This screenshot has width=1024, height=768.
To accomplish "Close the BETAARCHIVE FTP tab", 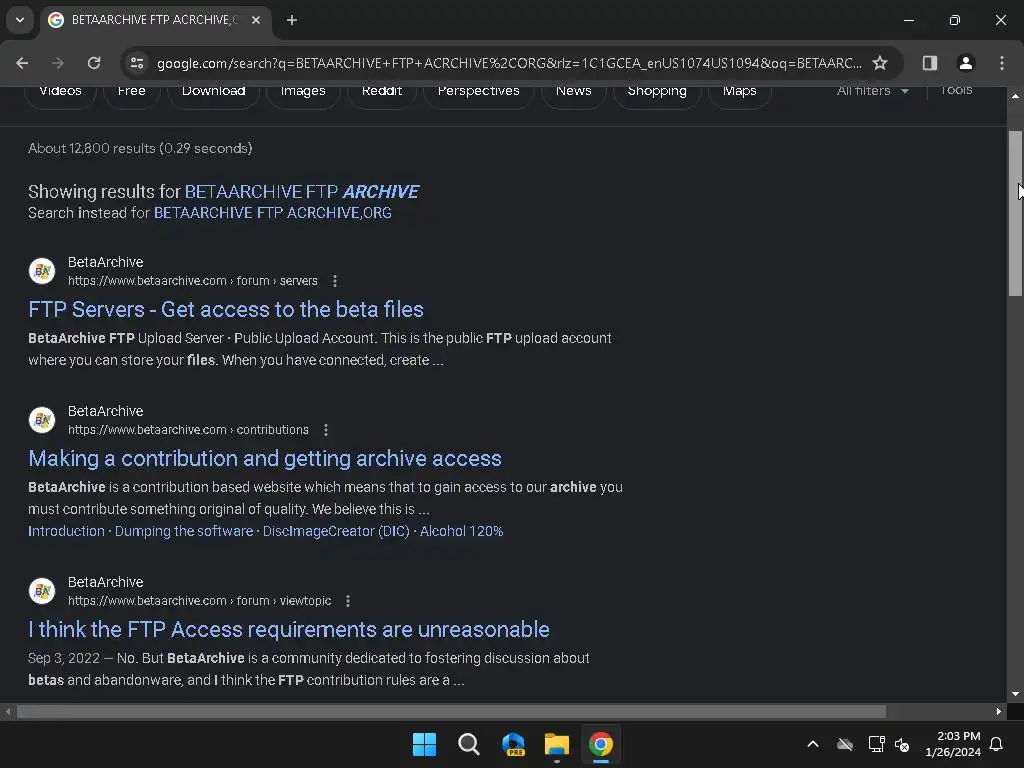I will pyautogui.click(x=256, y=20).
